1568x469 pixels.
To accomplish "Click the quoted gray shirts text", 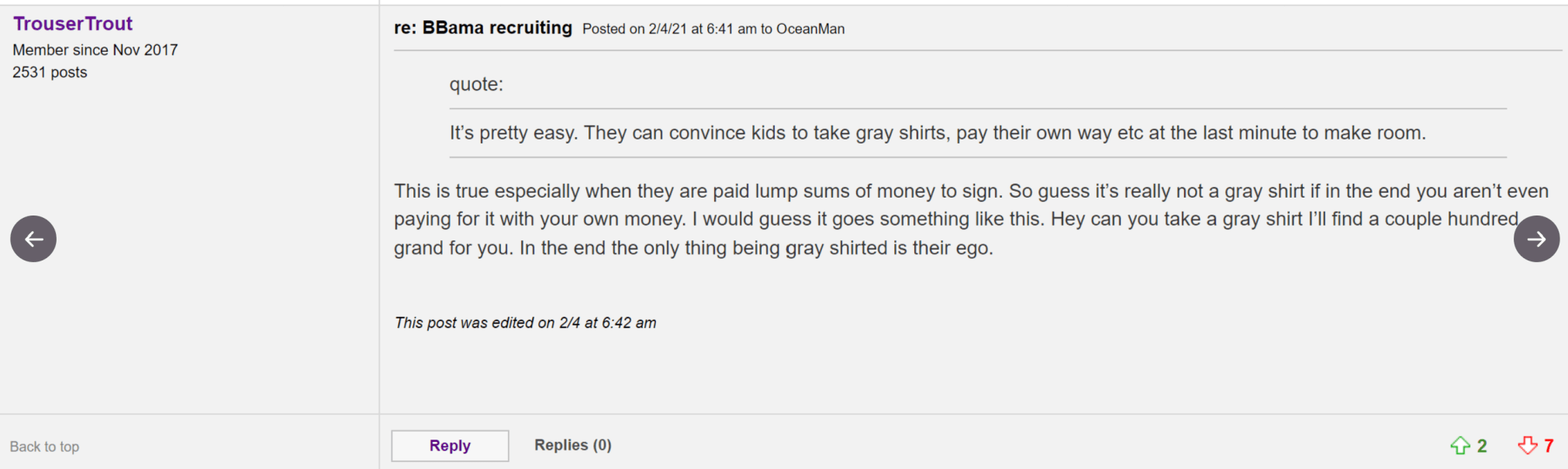I will tap(937, 133).
